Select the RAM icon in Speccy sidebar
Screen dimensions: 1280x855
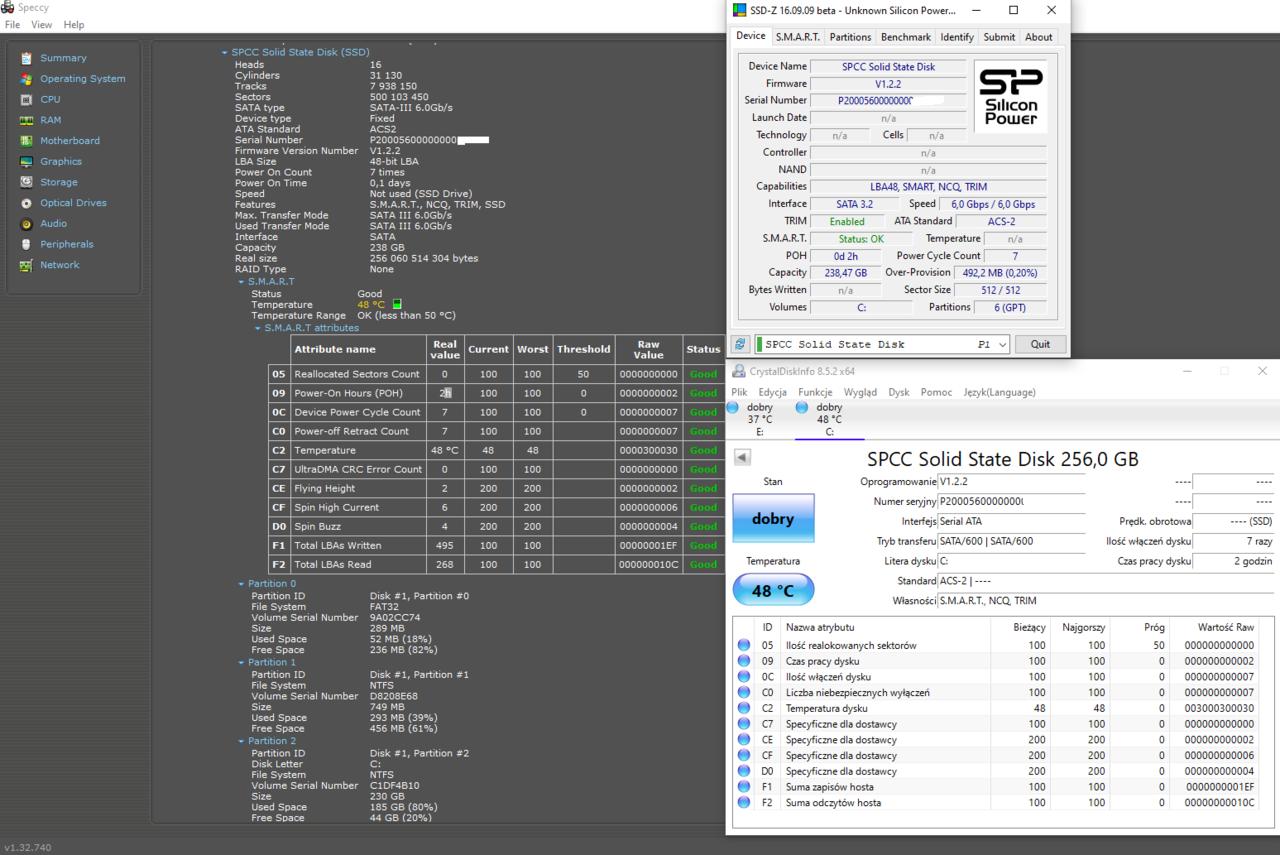coord(26,120)
